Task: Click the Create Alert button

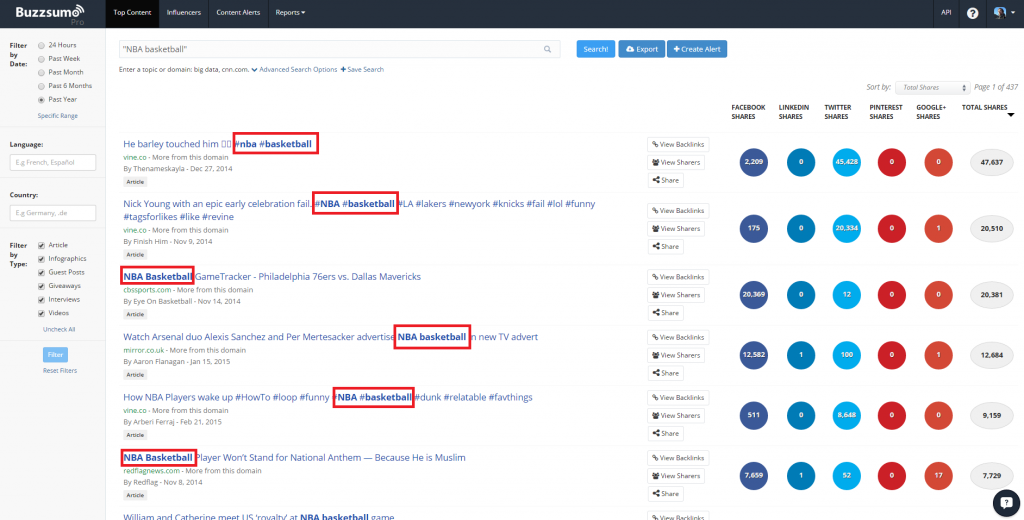Action: coord(697,49)
